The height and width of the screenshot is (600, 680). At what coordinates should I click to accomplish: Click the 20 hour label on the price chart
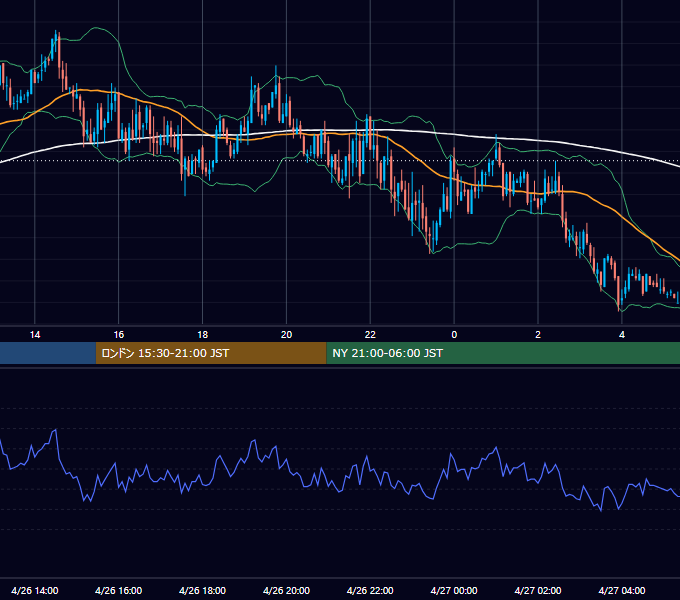click(286, 335)
